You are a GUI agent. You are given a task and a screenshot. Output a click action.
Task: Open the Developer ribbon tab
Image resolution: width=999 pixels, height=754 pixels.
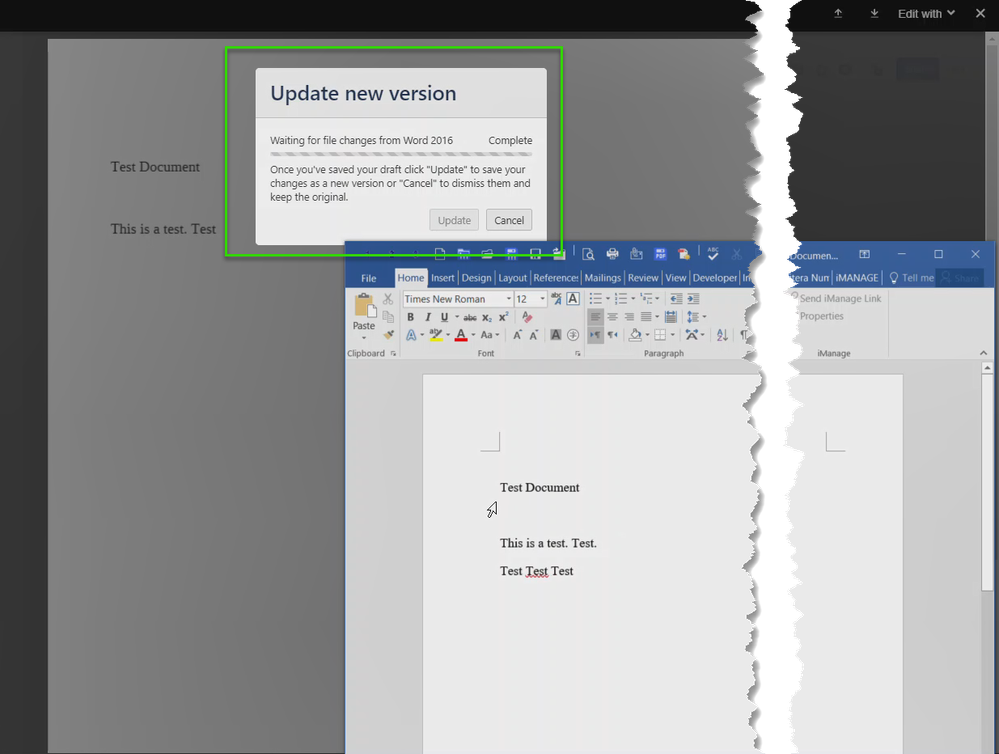click(x=715, y=277)
